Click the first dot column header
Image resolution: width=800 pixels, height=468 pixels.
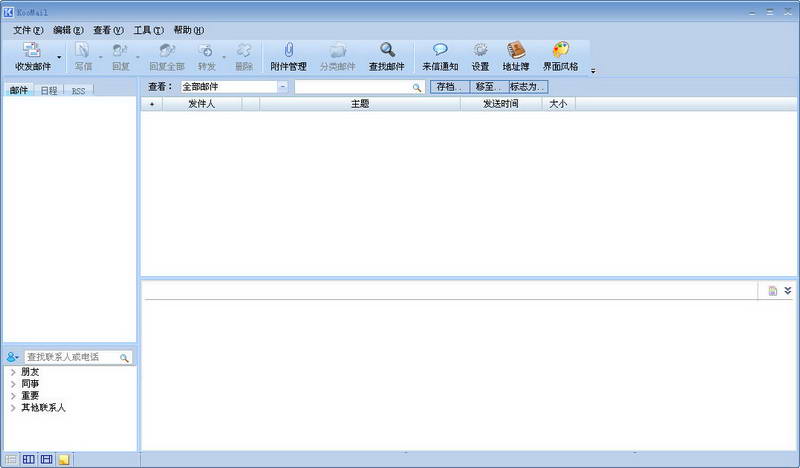152,104
